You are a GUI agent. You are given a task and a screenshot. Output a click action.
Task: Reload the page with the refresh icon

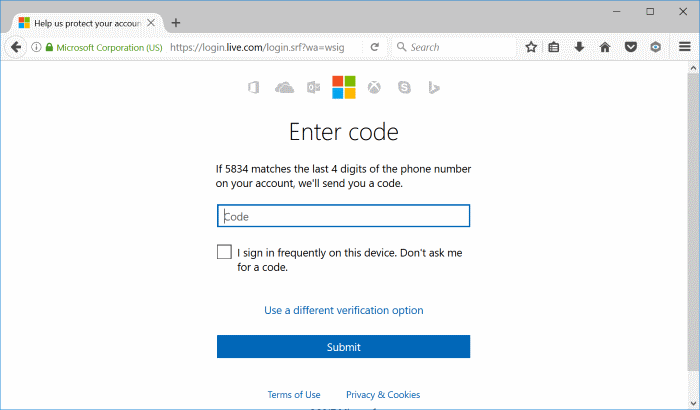coord(375,47)
